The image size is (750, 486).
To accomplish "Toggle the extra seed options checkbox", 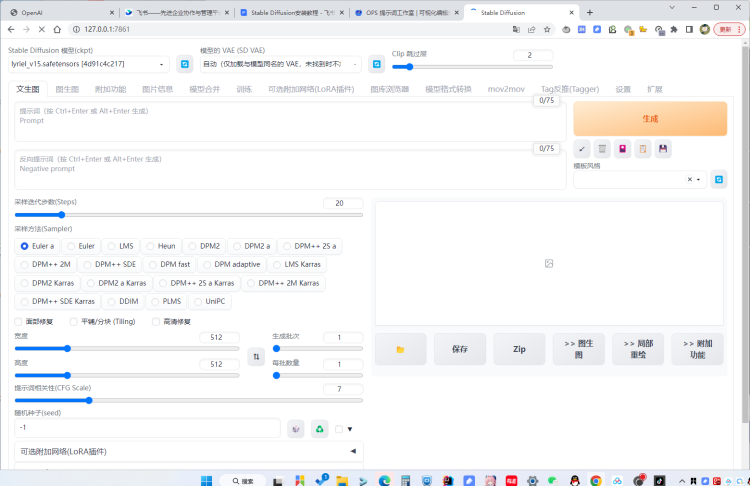I will 339,429.
